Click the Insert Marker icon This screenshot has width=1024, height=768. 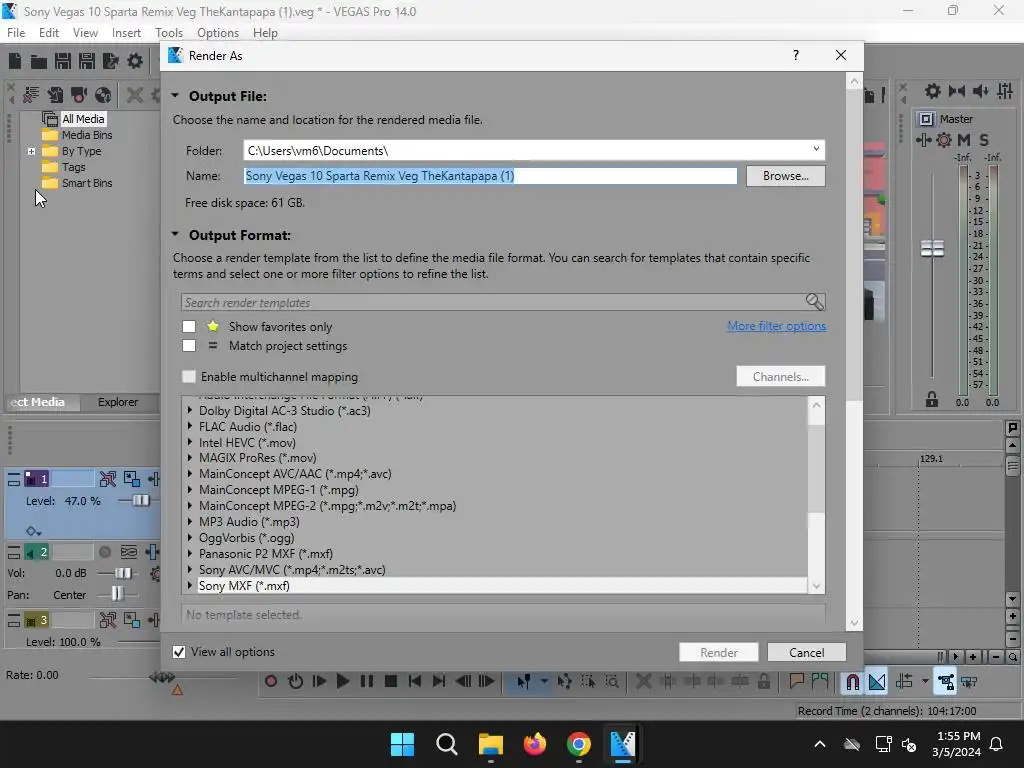[x=796, y=681]
